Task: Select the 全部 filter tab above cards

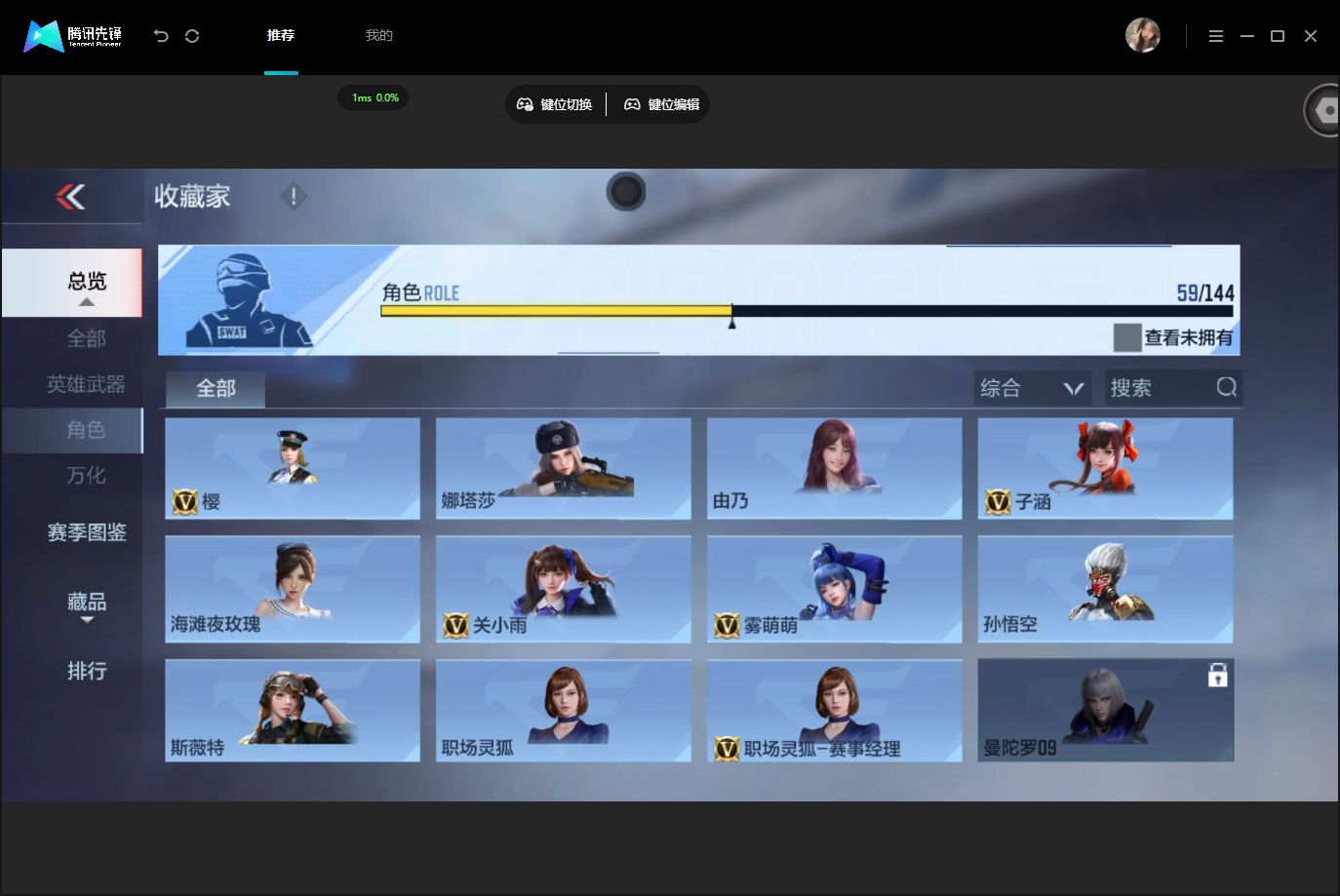Action: click(x=216, y=389)
